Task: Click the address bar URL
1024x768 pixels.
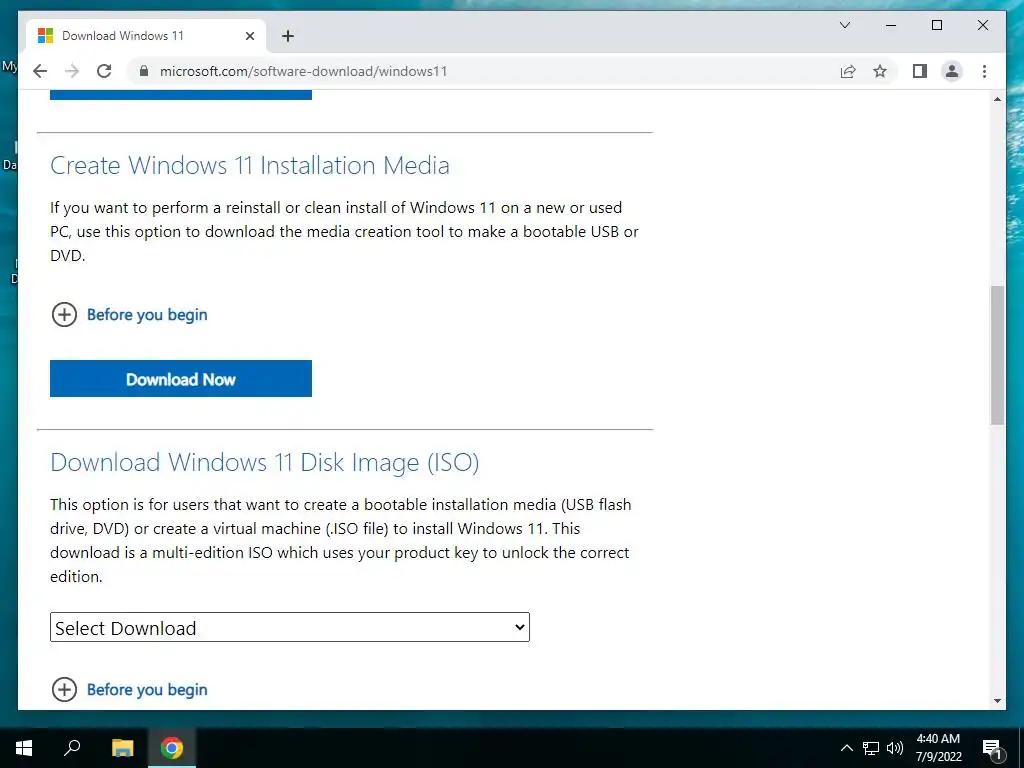Action: [x=304, y=71]
